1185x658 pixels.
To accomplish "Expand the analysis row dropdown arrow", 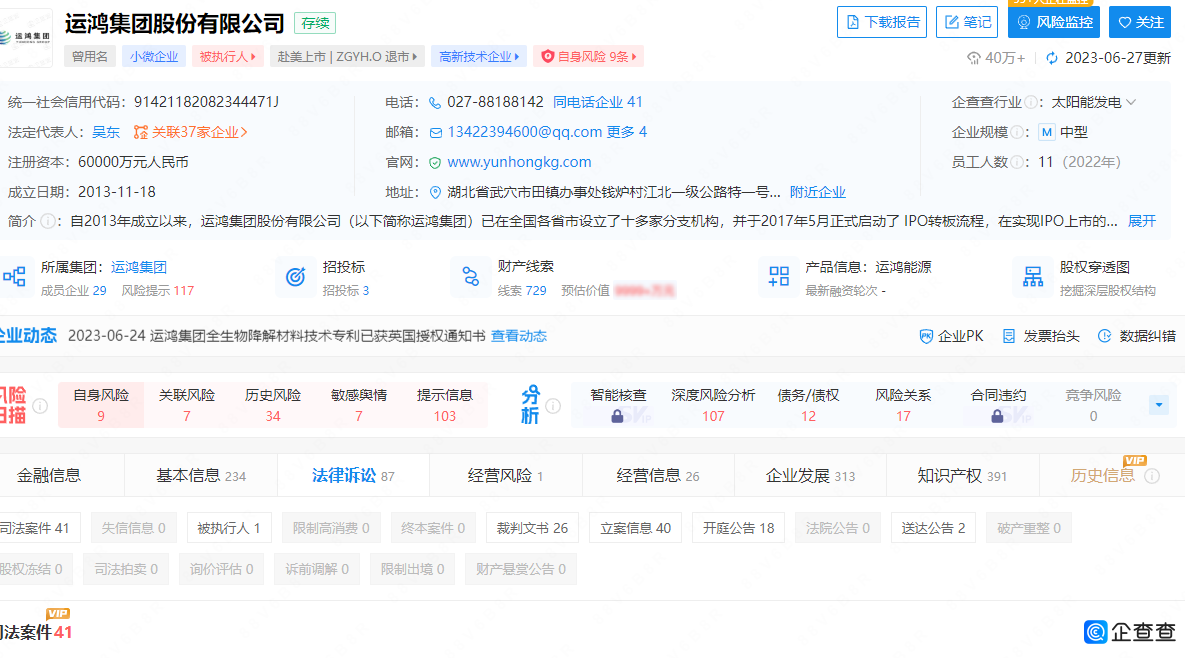I will (1159, 406).
